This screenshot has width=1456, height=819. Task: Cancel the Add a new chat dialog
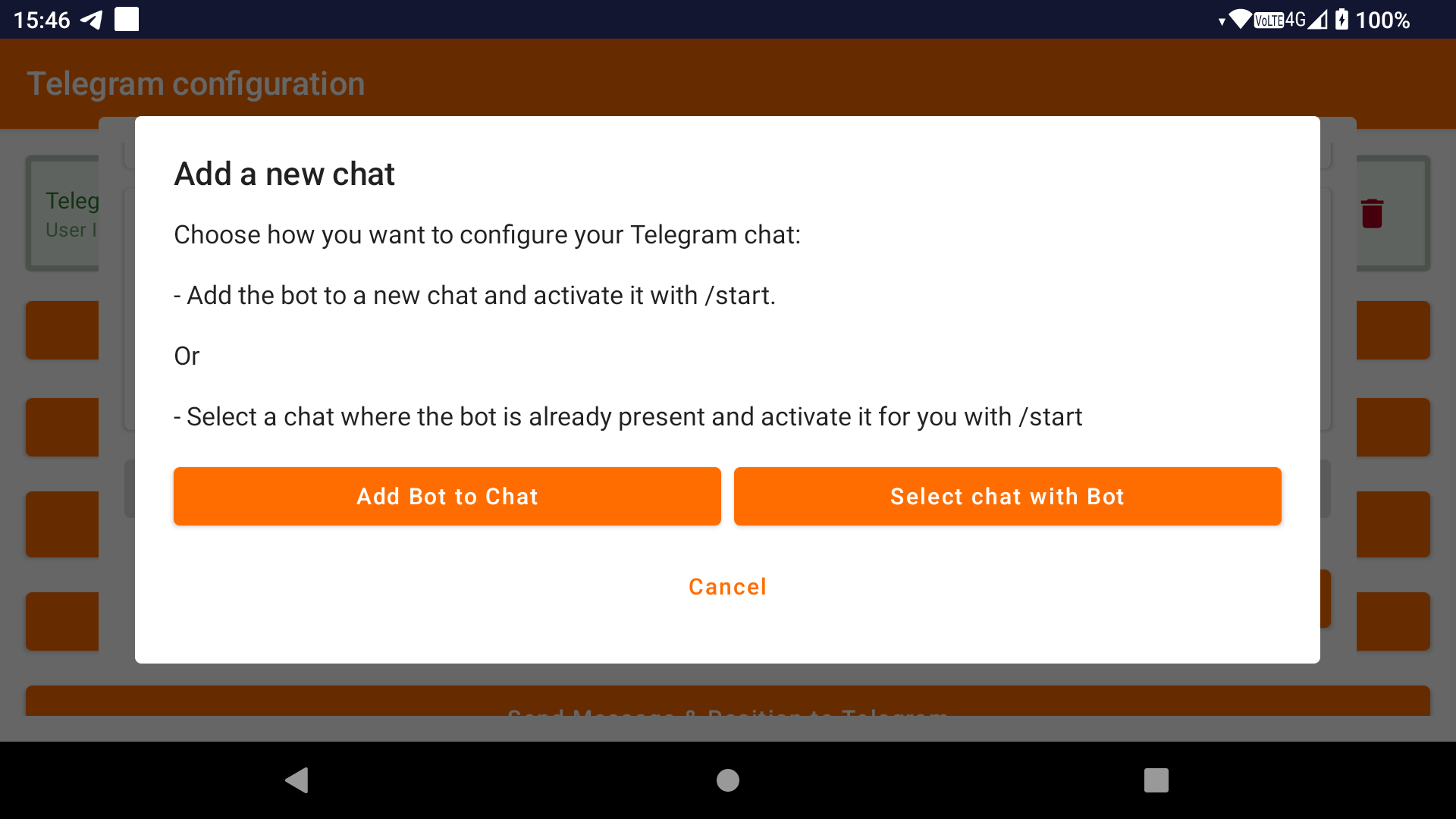tap(727, 587)
